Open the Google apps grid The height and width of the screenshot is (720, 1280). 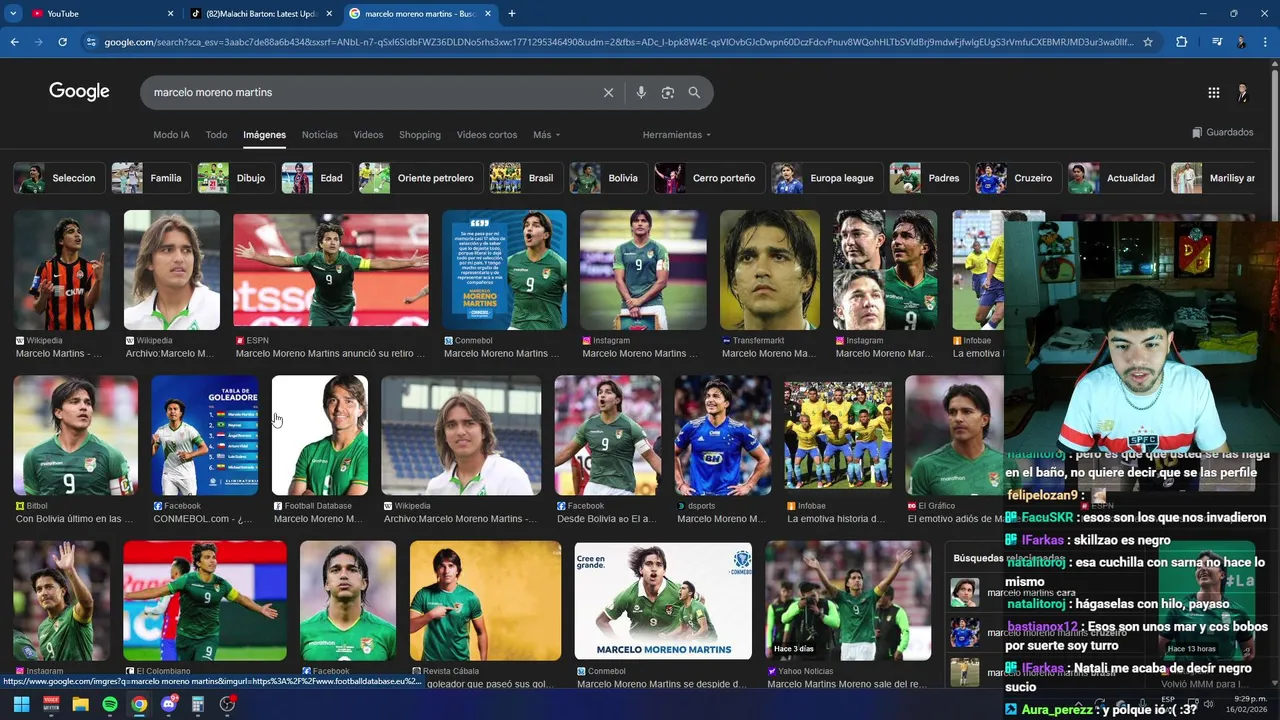[x=1213, y=92]
